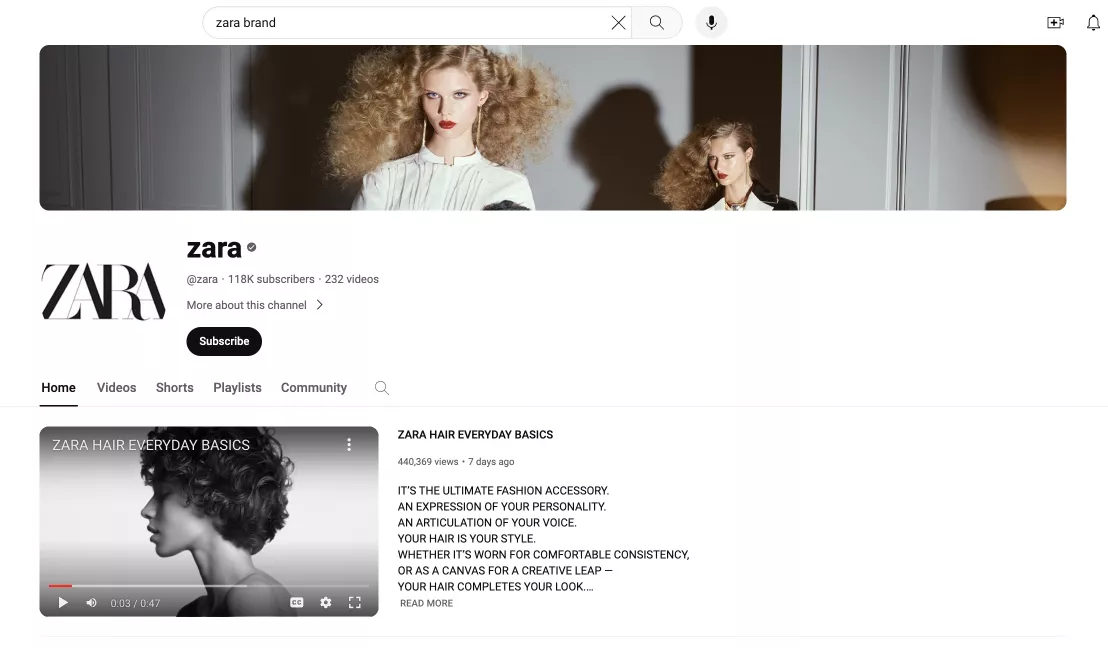1108x648 pixels.
Task: Click the 'zara' channel name heading
Action: [214, 248]
